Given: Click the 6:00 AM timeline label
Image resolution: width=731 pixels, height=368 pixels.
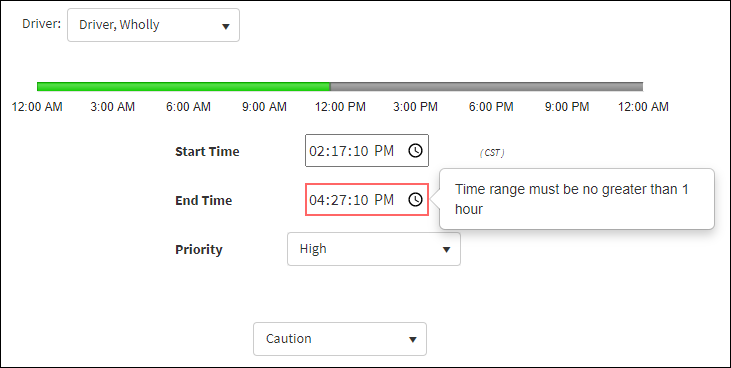Looking at the screenshot, I should pyautogui.click(x=188, y=107).
